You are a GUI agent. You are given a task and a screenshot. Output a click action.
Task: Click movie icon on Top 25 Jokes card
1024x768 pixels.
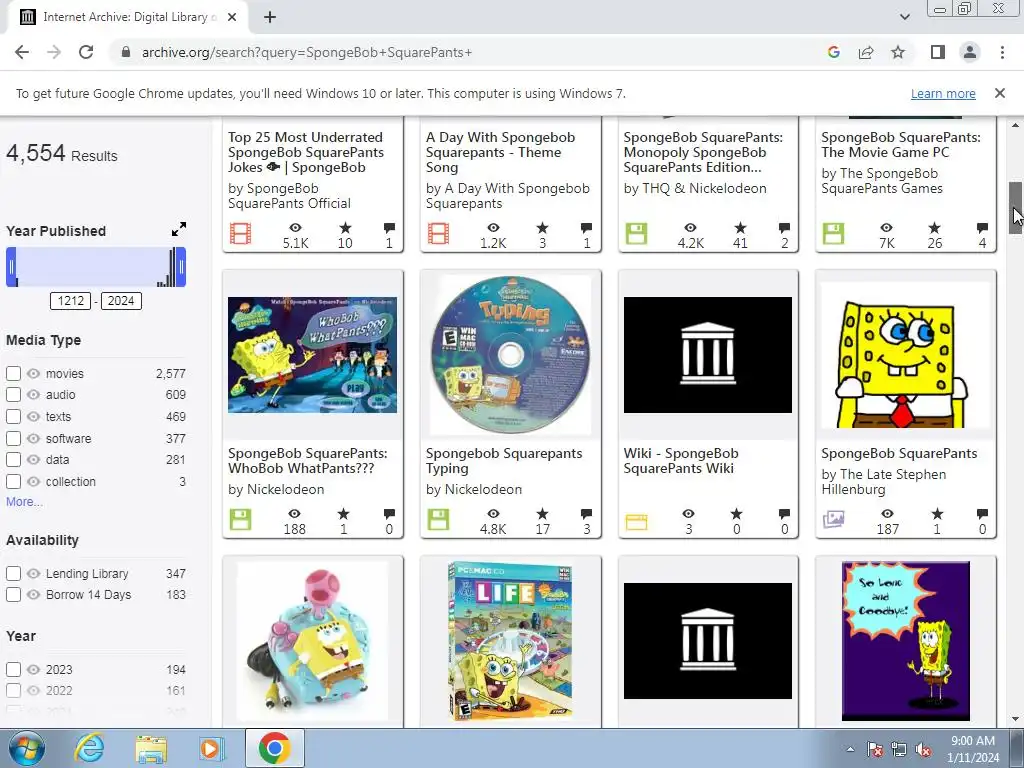240,233
